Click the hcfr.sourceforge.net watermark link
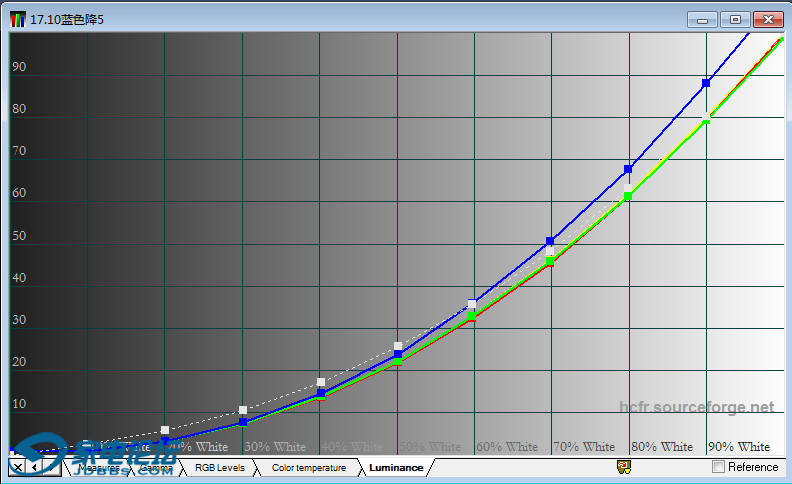This screenshot has height=484, width=792. pyautogui.click(x=696, y=408)
